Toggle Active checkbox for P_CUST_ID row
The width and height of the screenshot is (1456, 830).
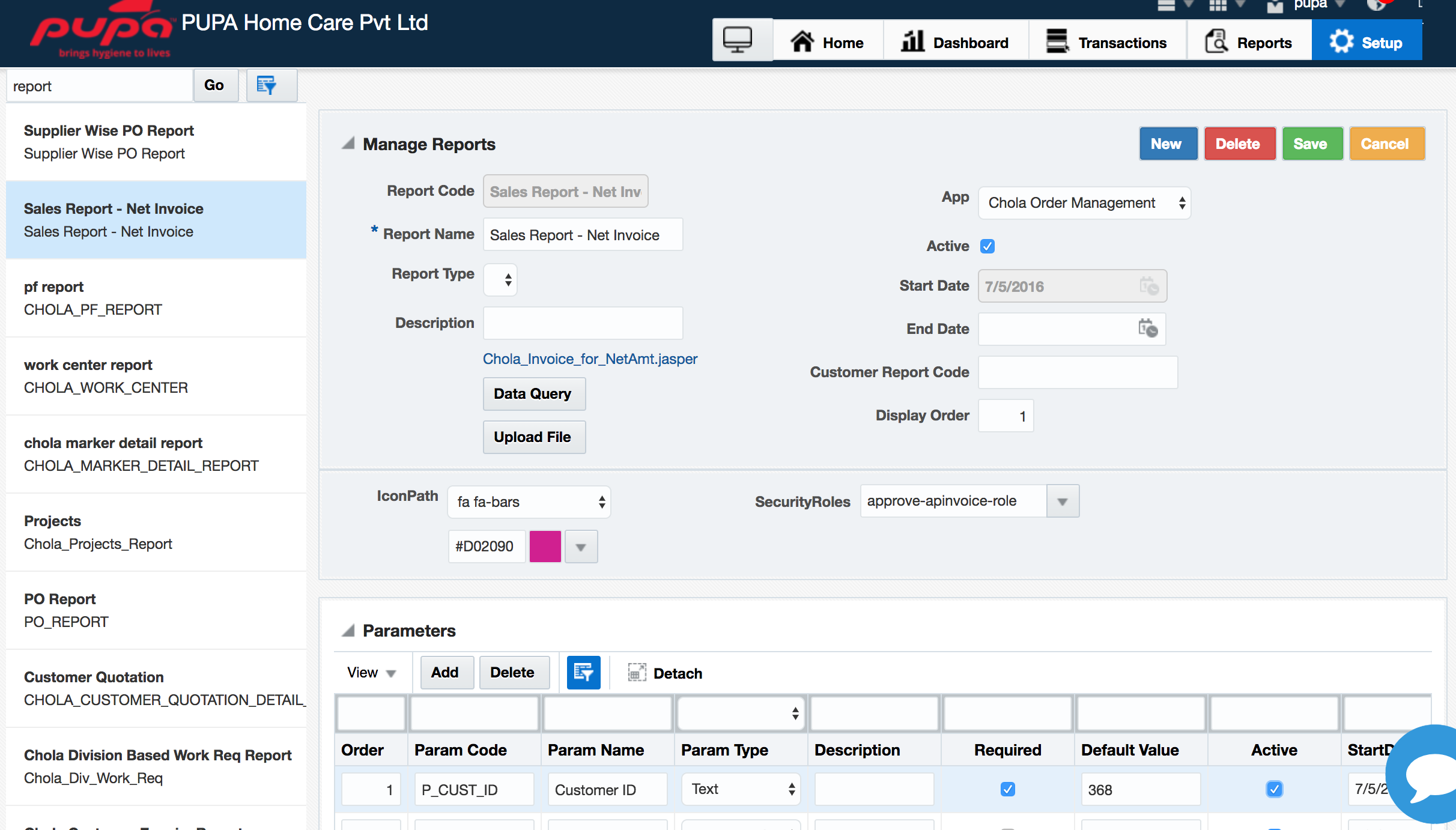tap(1274, 789)
